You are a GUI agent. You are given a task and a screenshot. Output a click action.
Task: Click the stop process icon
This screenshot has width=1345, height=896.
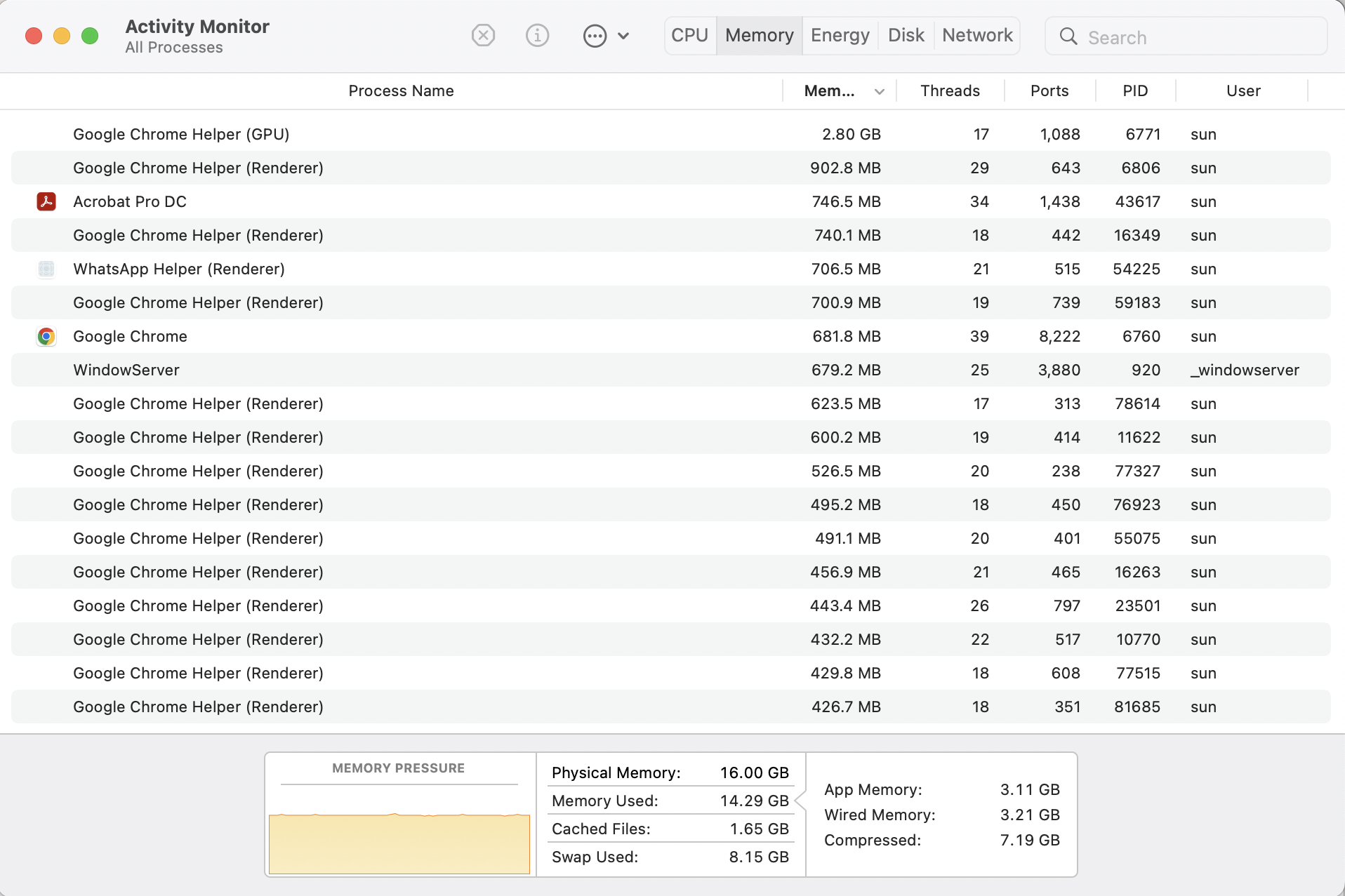[x=483, y=35]
